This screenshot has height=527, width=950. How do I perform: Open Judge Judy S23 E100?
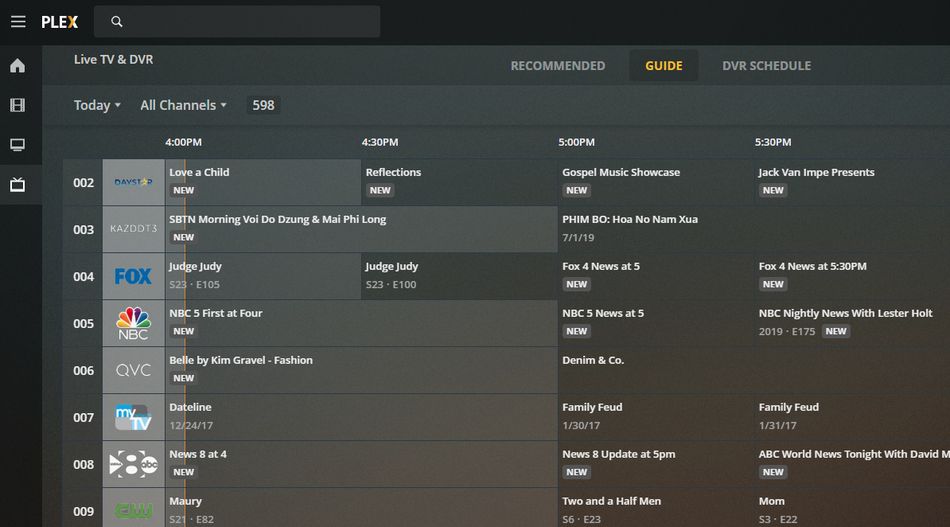[459, 276]
